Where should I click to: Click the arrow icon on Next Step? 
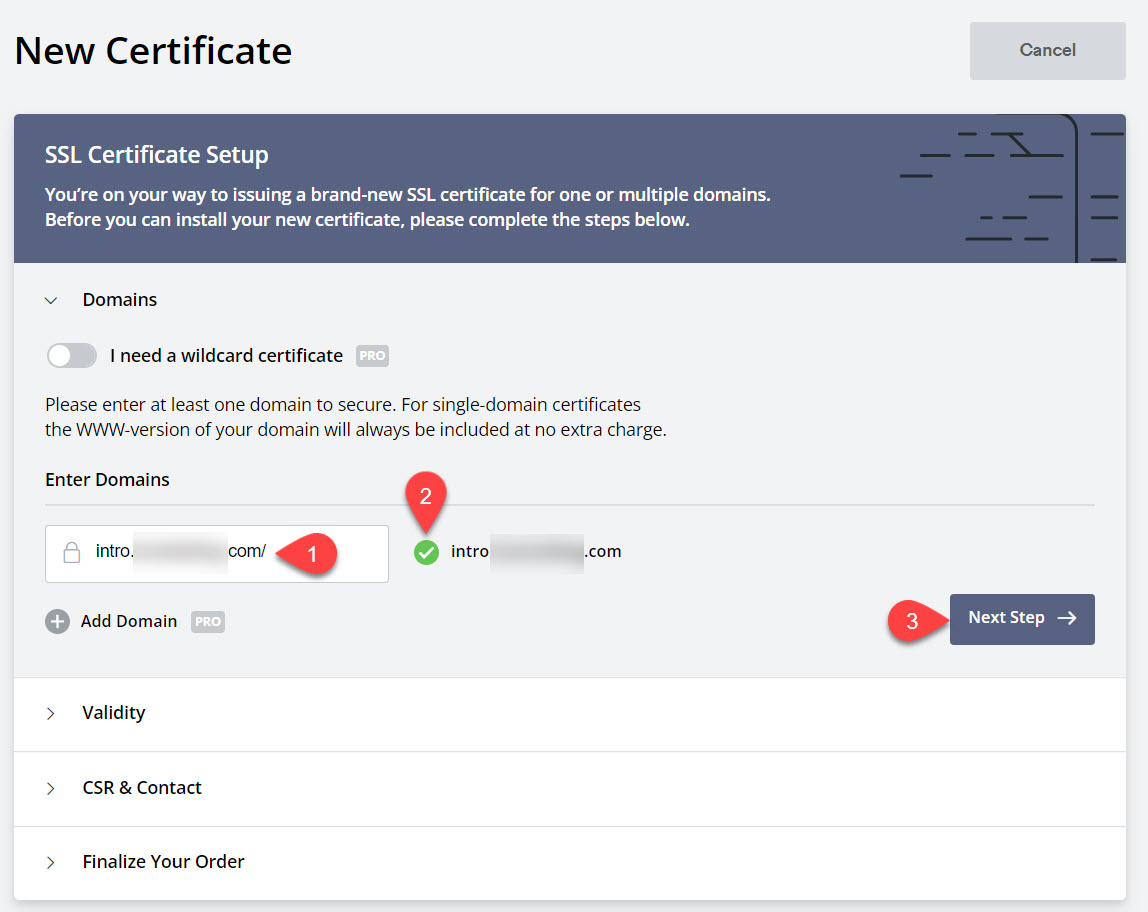(x=1067, y=618)
